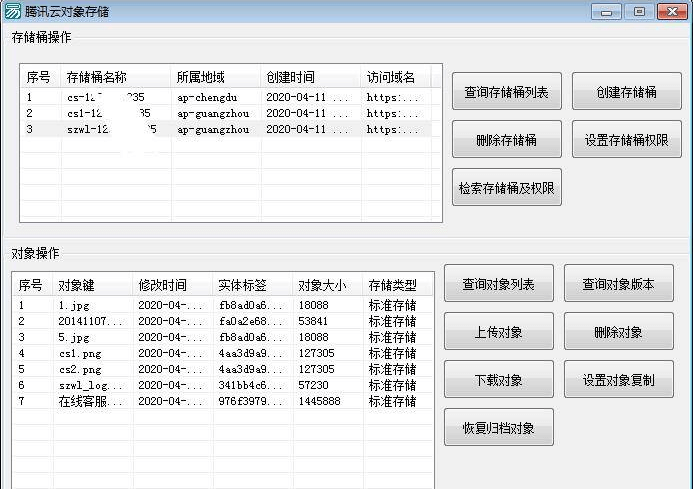Open 设置存储桶权限
693x489 pixels.
click(x=627, y=139)
